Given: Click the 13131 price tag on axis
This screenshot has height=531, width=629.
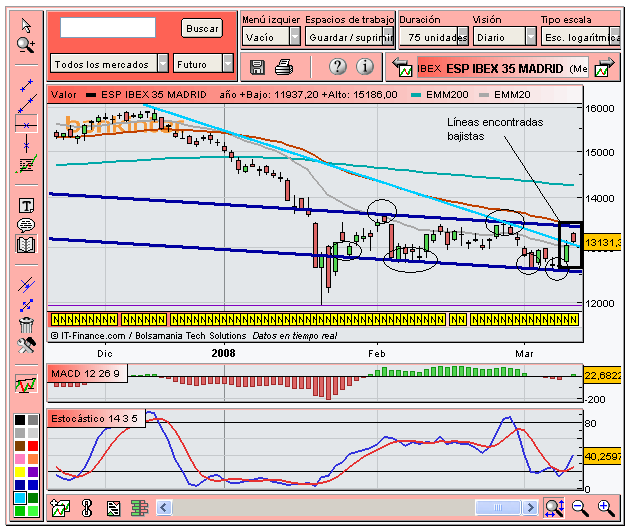Looking at the screenshot, I should click(602, 243).
